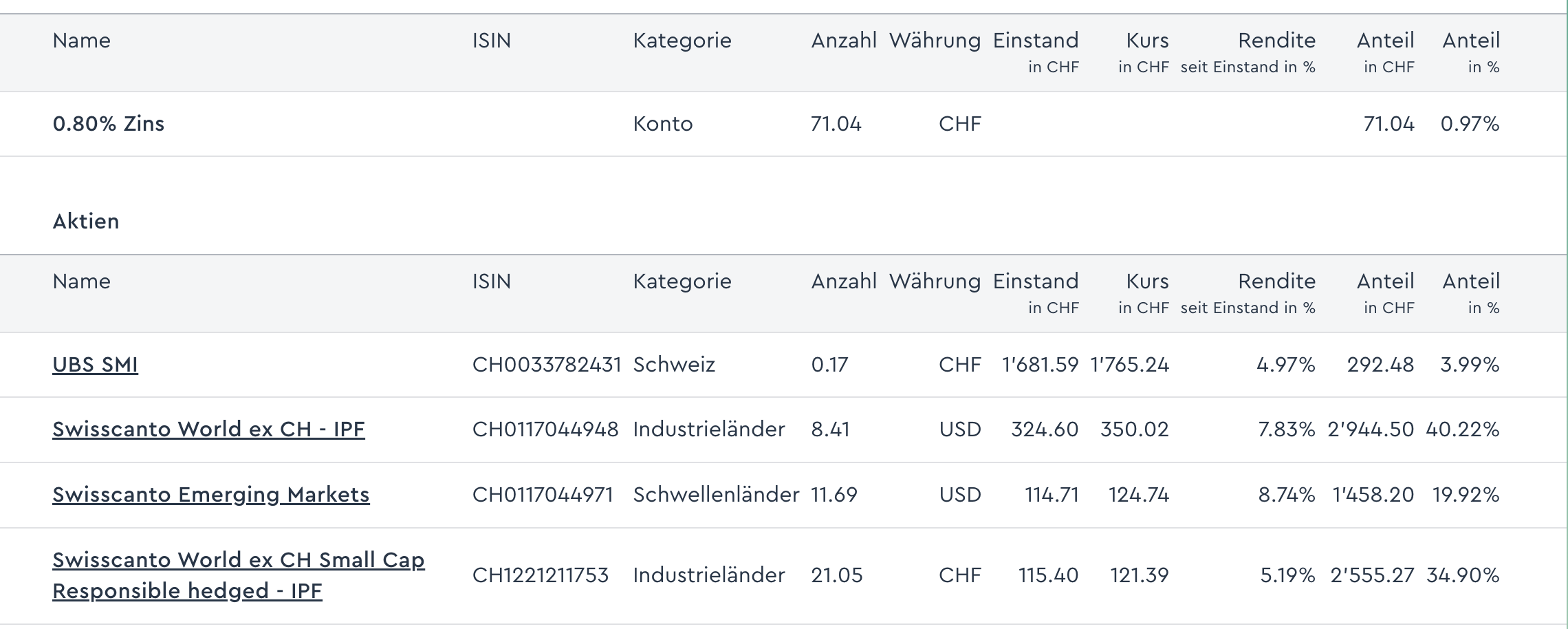Open the Swisscanto Emerging Markets link
Viewport: 1568px width, 629px height.
[210, 495]
